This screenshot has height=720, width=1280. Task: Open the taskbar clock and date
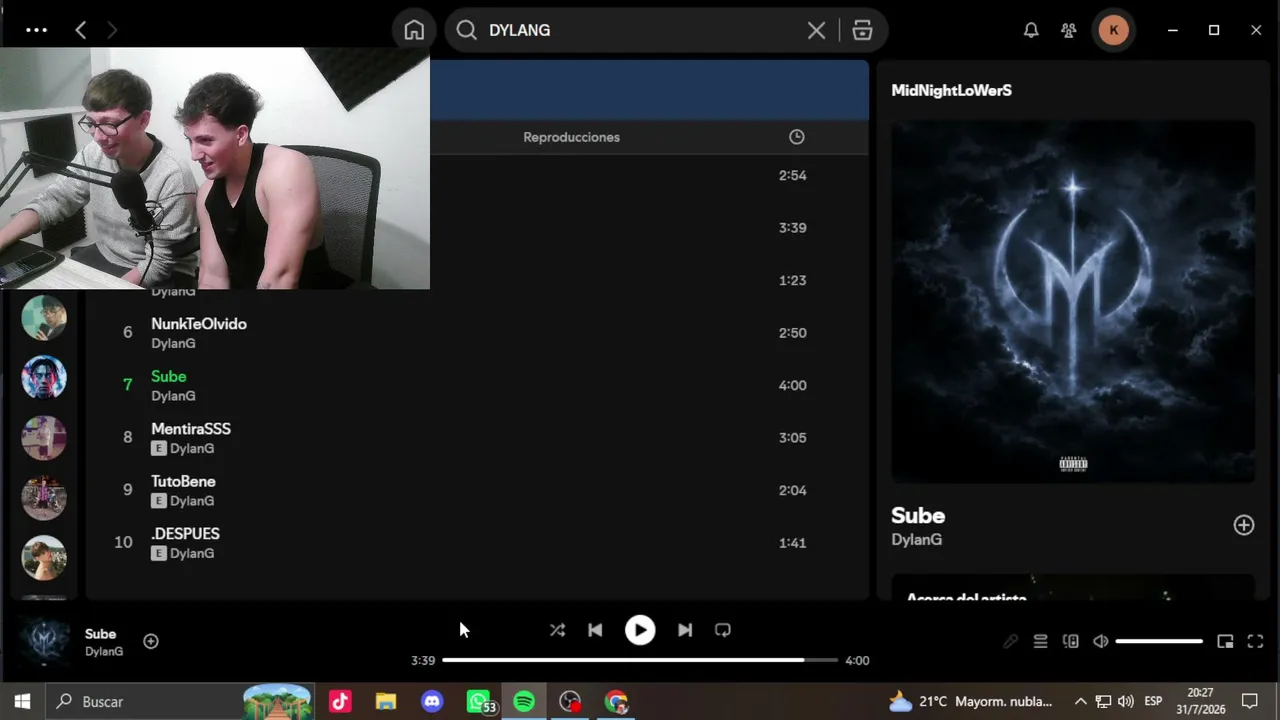(x=1200, y=701)
